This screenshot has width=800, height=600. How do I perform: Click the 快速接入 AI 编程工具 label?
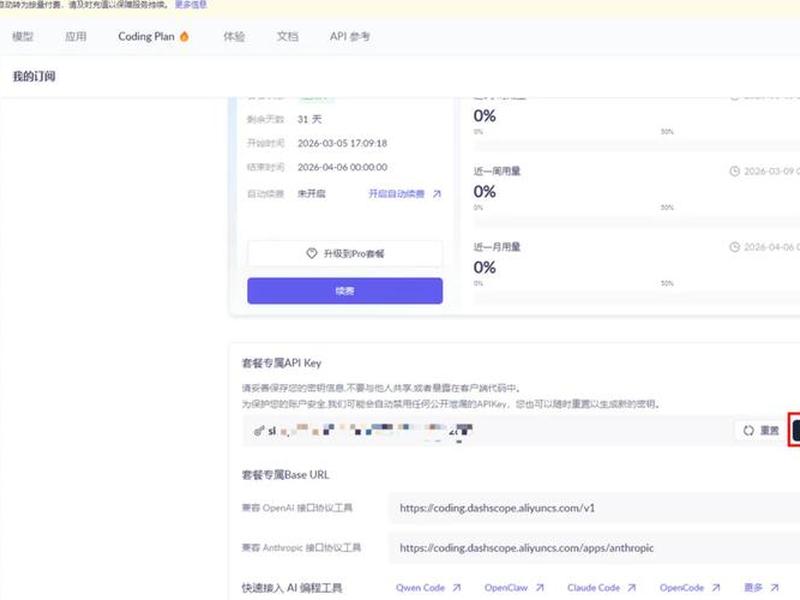292,588
